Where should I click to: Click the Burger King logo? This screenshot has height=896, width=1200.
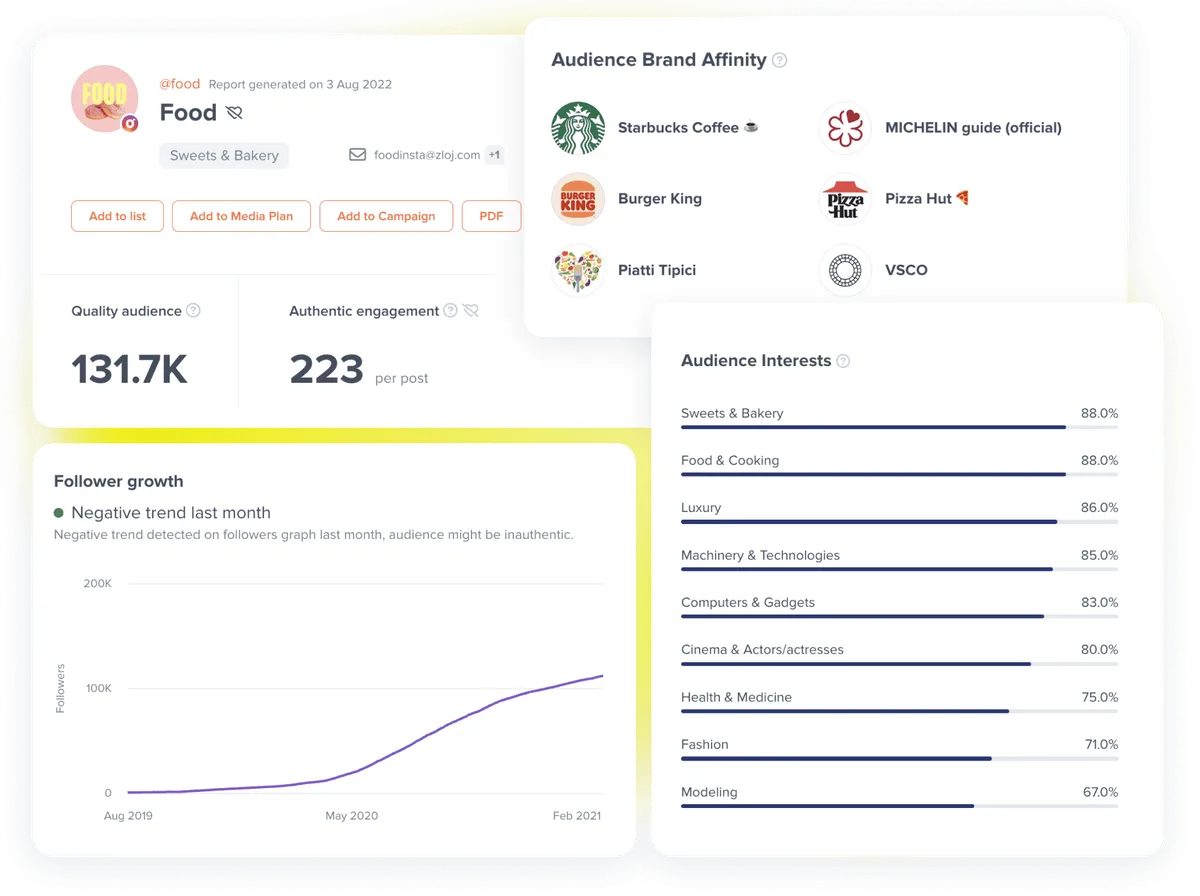578,199
